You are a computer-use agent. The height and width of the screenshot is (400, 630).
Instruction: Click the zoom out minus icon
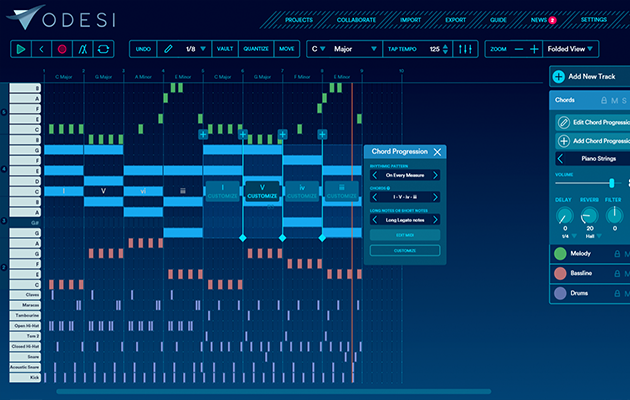click(518, 48)
